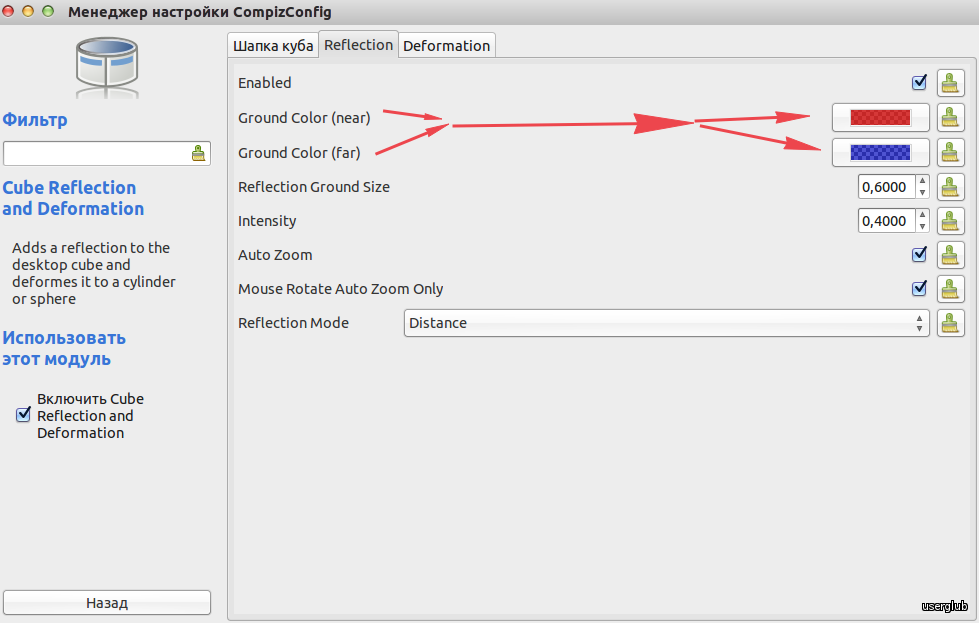This screenshot has height=623, width=979.
Task: Clear the filter field with the broom icon
Action: point(198,154)
